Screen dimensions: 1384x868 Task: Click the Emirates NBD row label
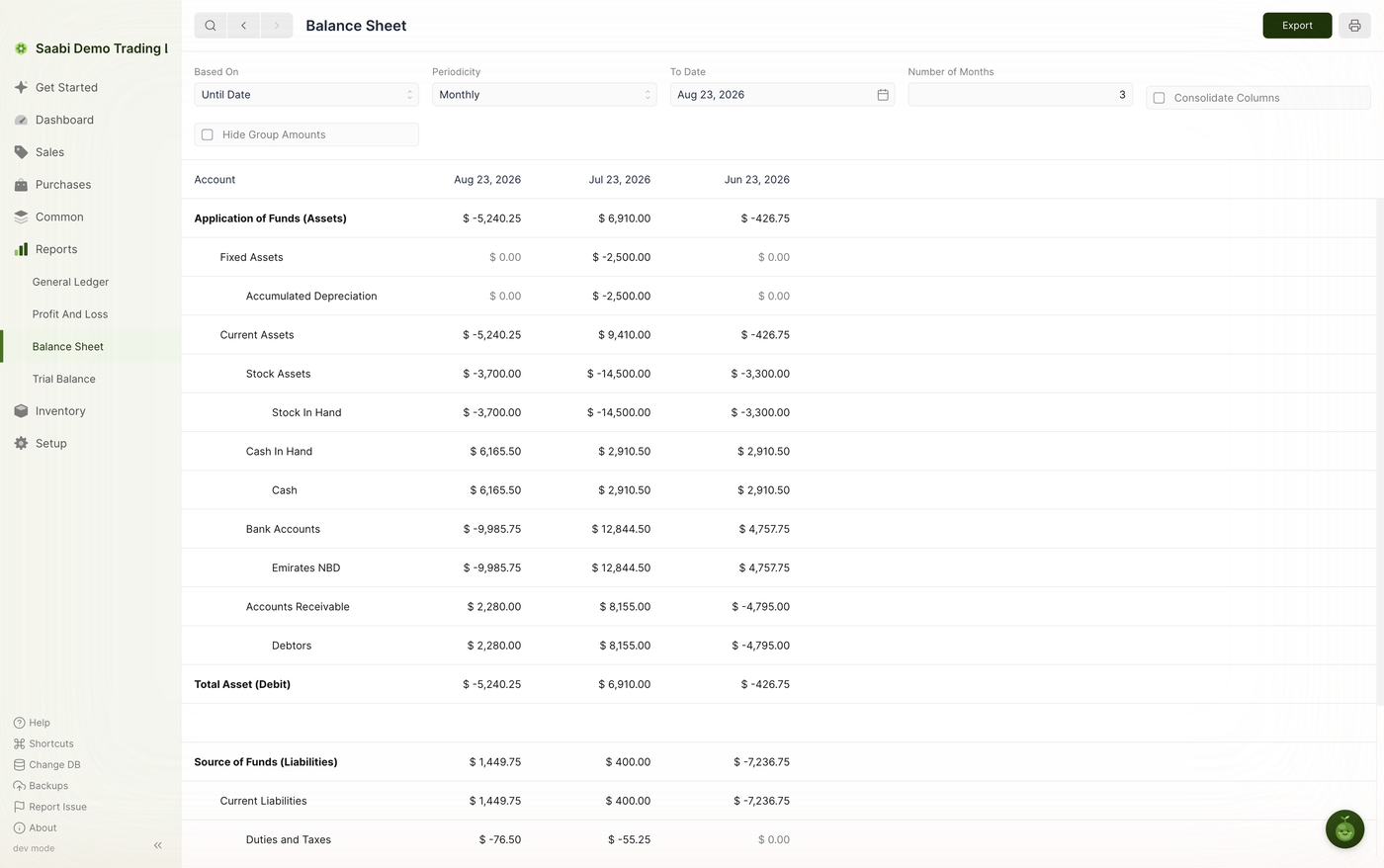pos(305,568)
